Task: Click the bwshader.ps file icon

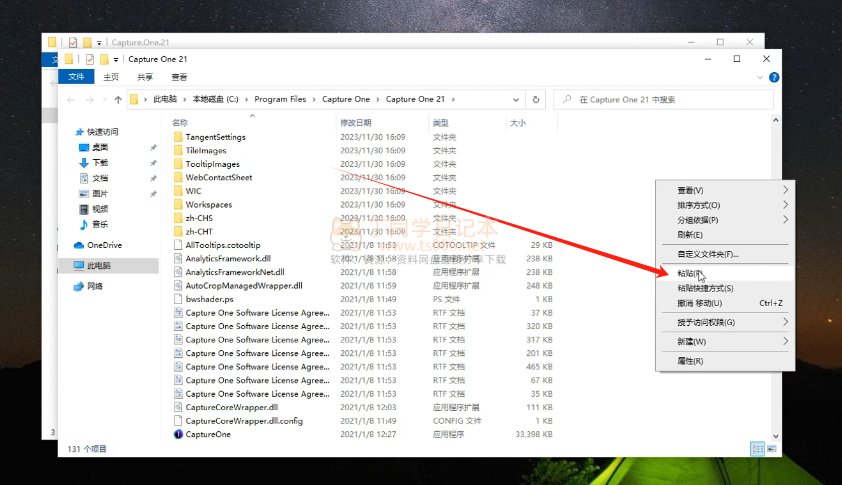Action: (x=178, y=299)
